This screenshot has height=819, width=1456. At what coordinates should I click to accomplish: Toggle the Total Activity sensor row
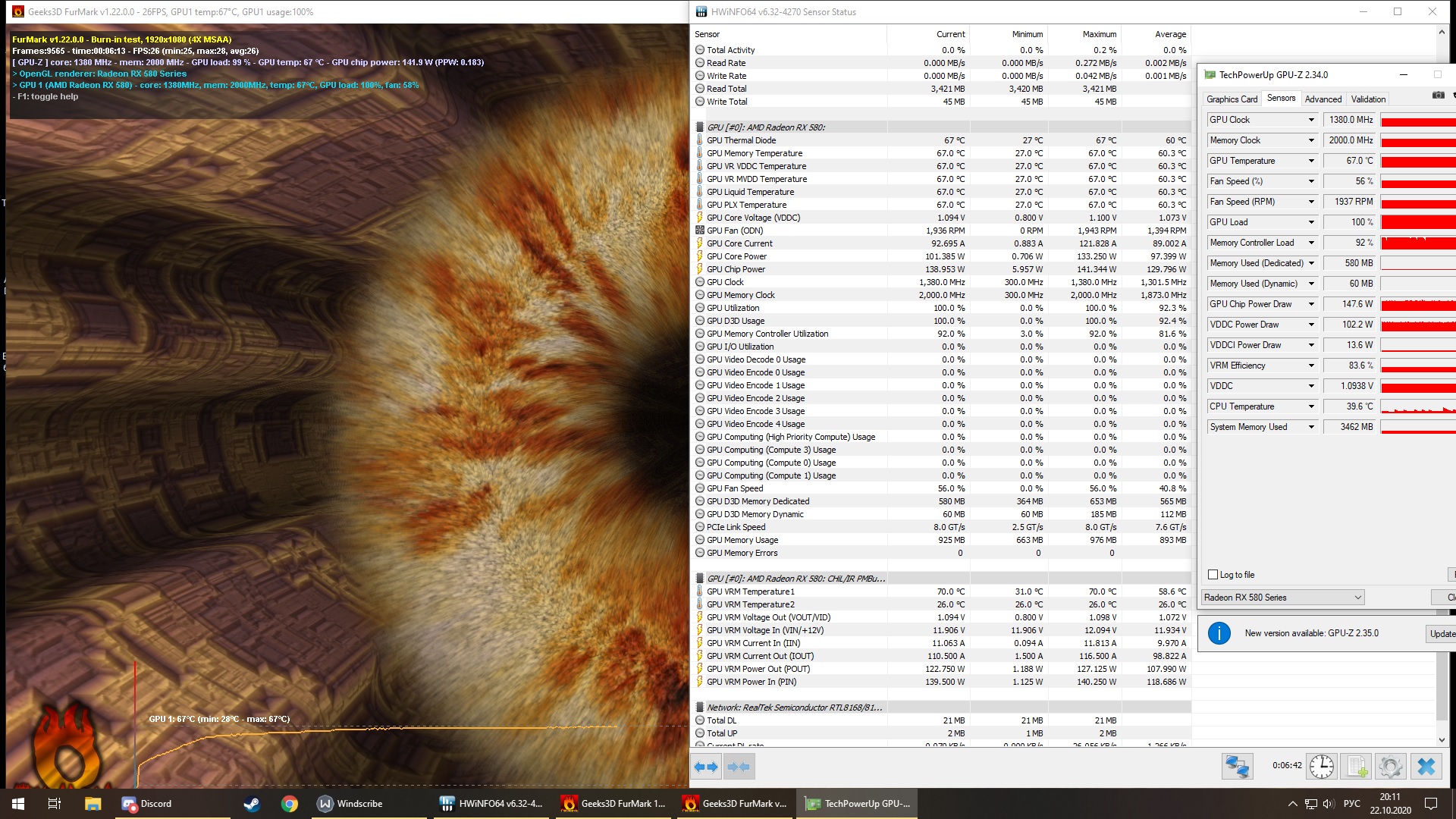point(730,50)
